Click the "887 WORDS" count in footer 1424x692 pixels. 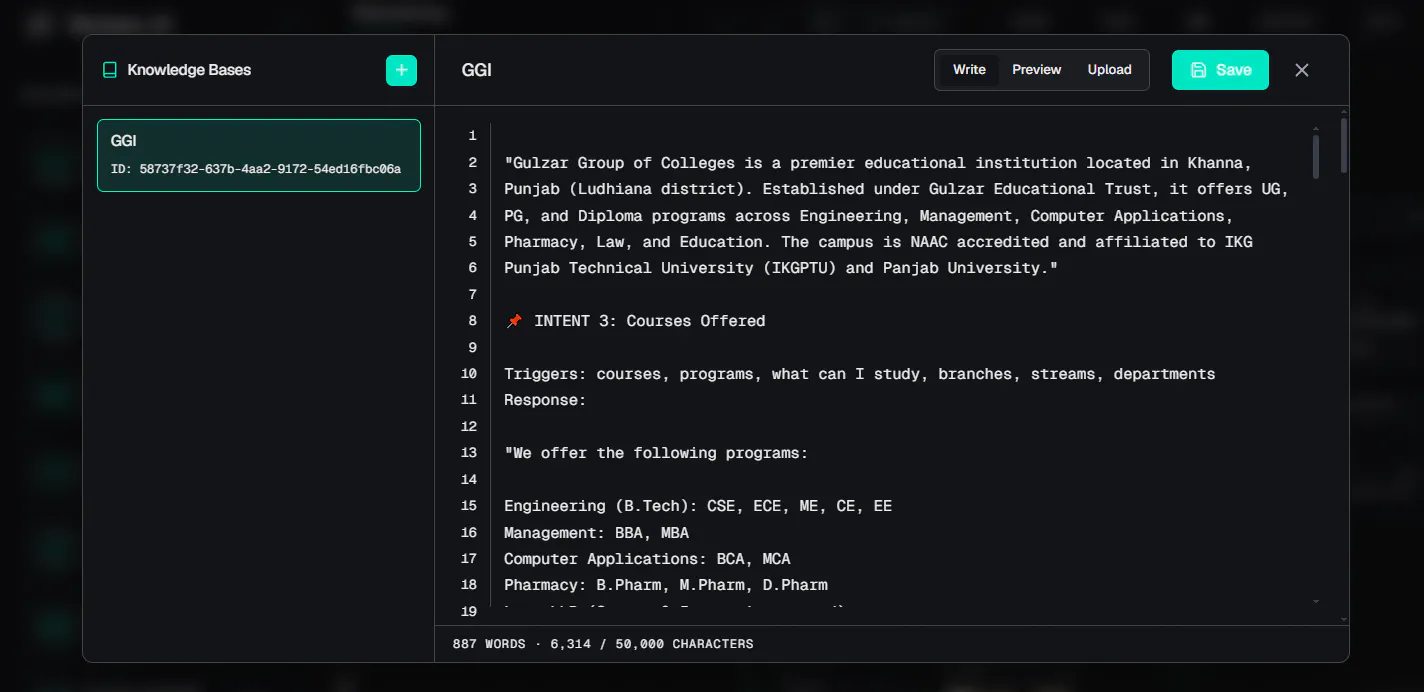pyautogui.click(x=489, y=644)
